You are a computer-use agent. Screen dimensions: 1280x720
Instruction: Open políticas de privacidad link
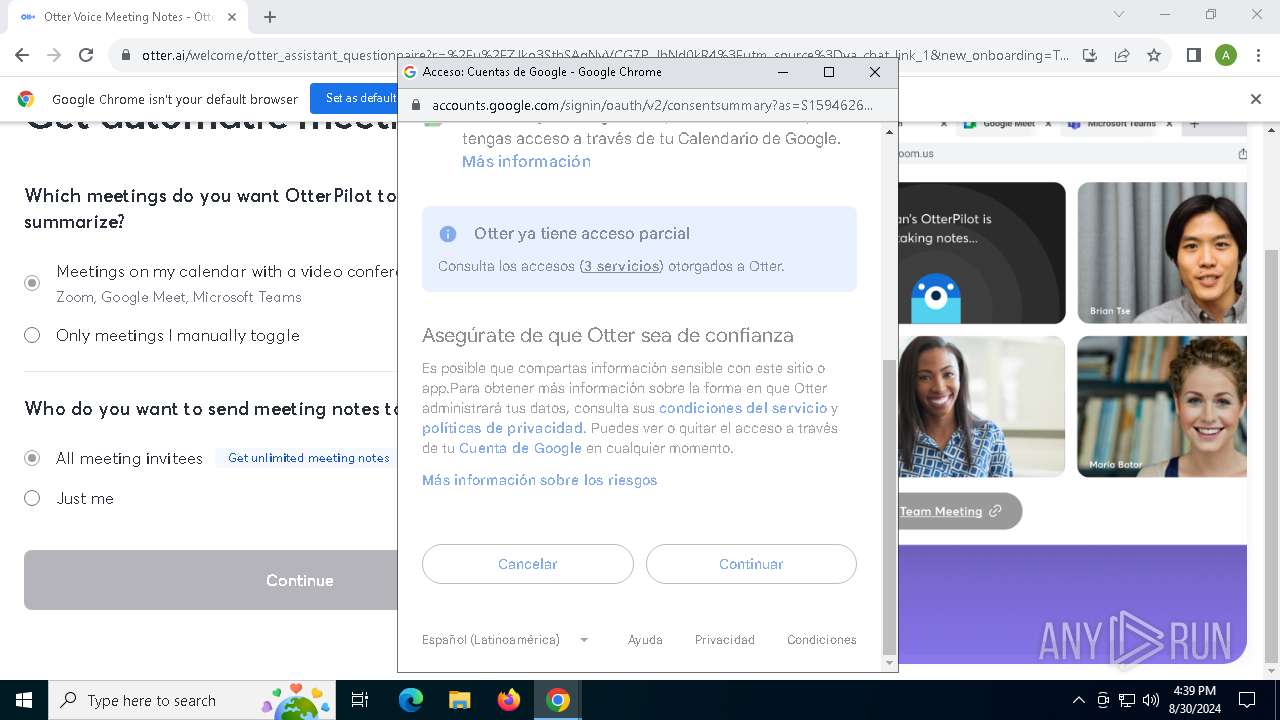(x=503, y=428)
